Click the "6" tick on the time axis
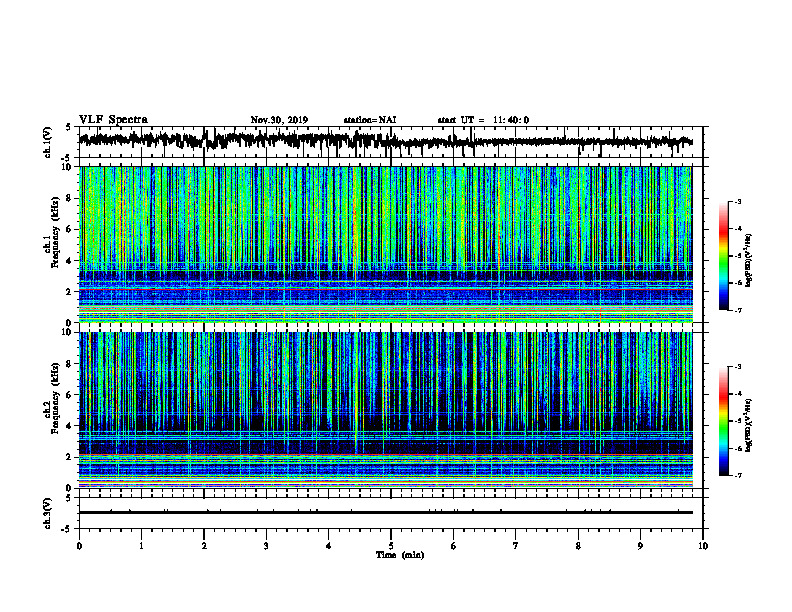792x612 pixels. click(x=454, y=546)
